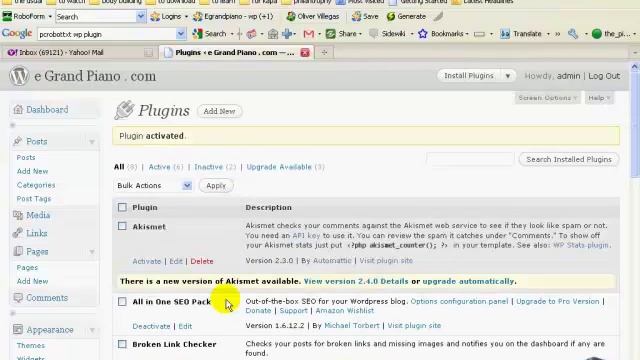
Task: Expand the Screen Options panel
Action: click(x=547, y=98)
